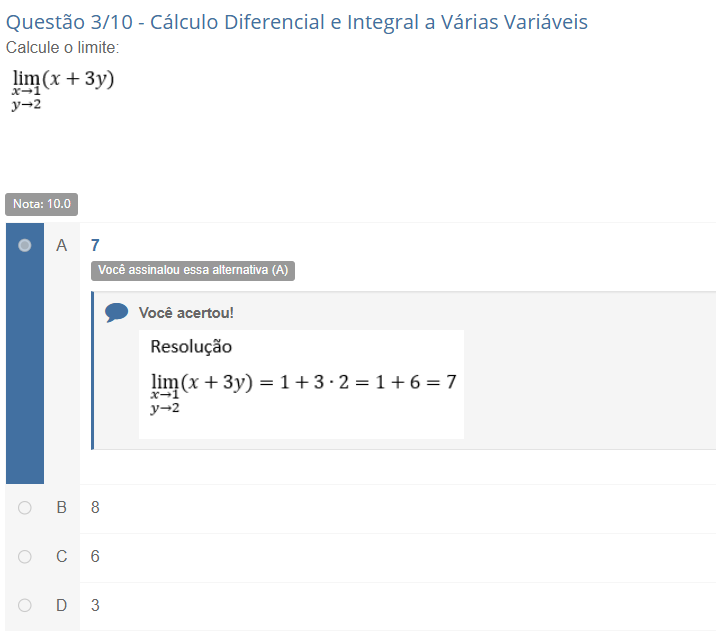
Task: Click the "Nota: 10.0" grade badge
Action: (x=42, y=204)
